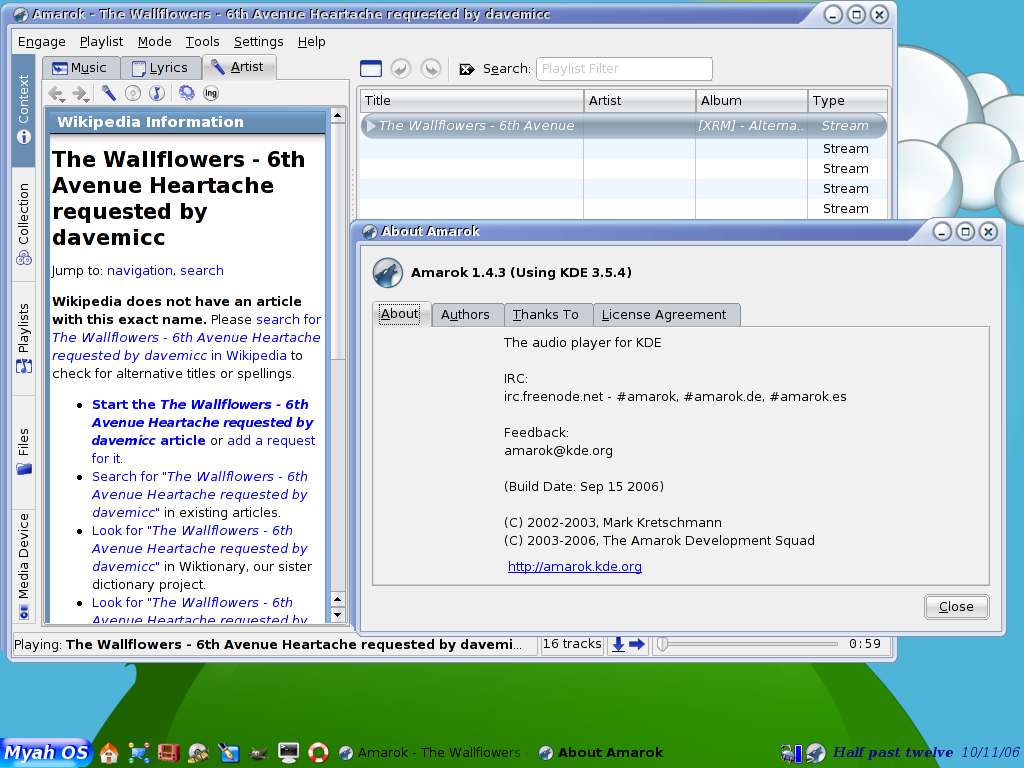
Task: Click the bottom scroll-down arrow of Wikipedia pane
Action: point(338,615)
